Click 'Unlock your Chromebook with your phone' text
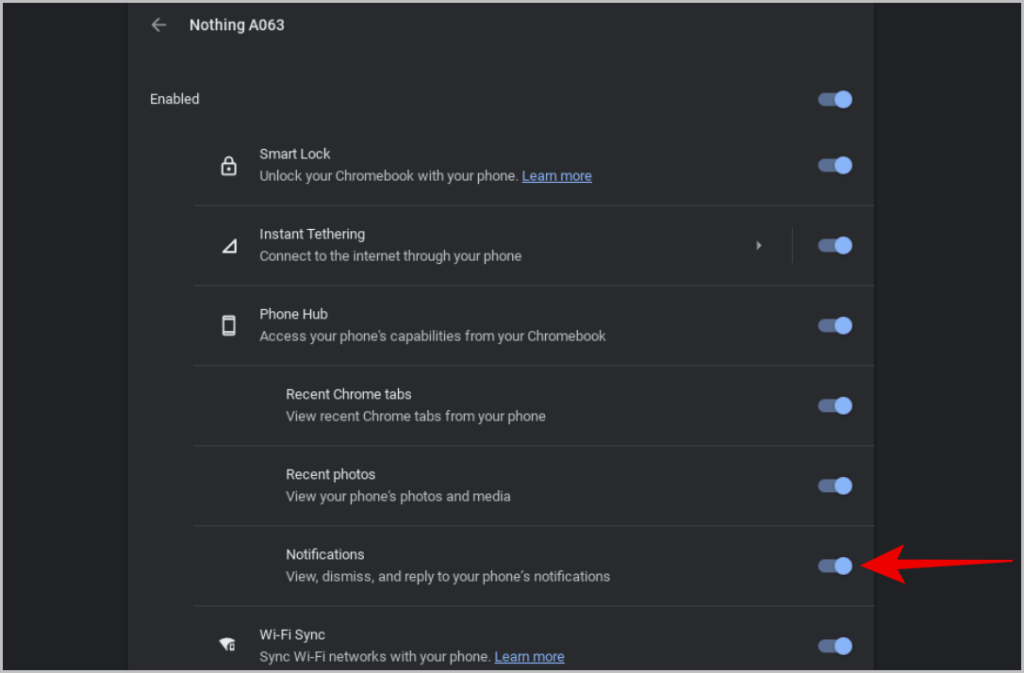This screenshot has height=673, width=1024. point(389,176)
